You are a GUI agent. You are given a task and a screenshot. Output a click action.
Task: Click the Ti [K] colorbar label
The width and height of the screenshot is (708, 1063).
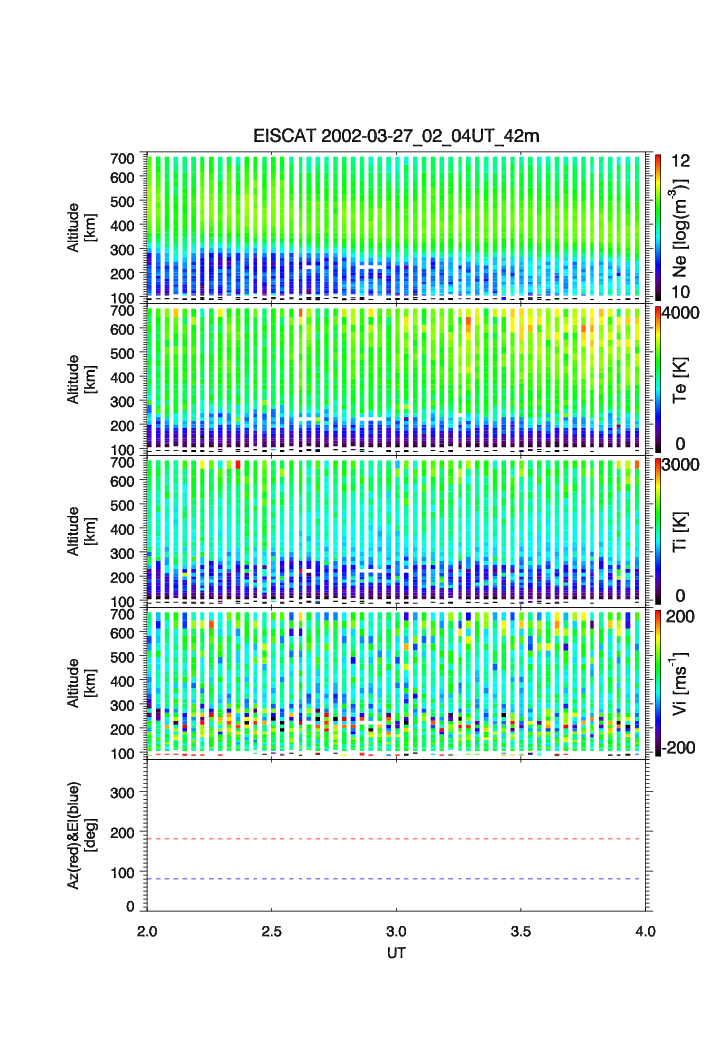click(681, 531)
